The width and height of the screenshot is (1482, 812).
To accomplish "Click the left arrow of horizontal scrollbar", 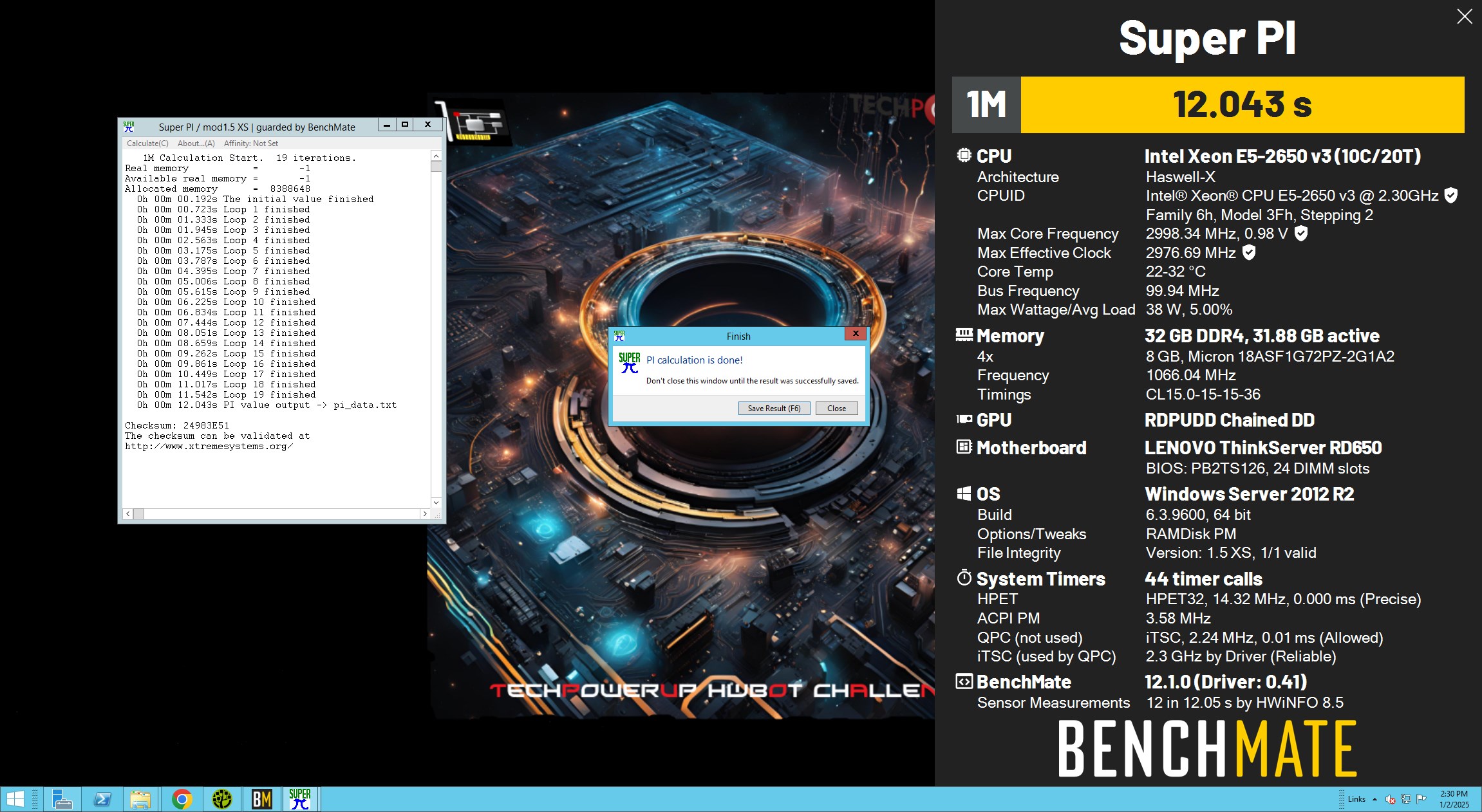I will [x=128, y=513].
